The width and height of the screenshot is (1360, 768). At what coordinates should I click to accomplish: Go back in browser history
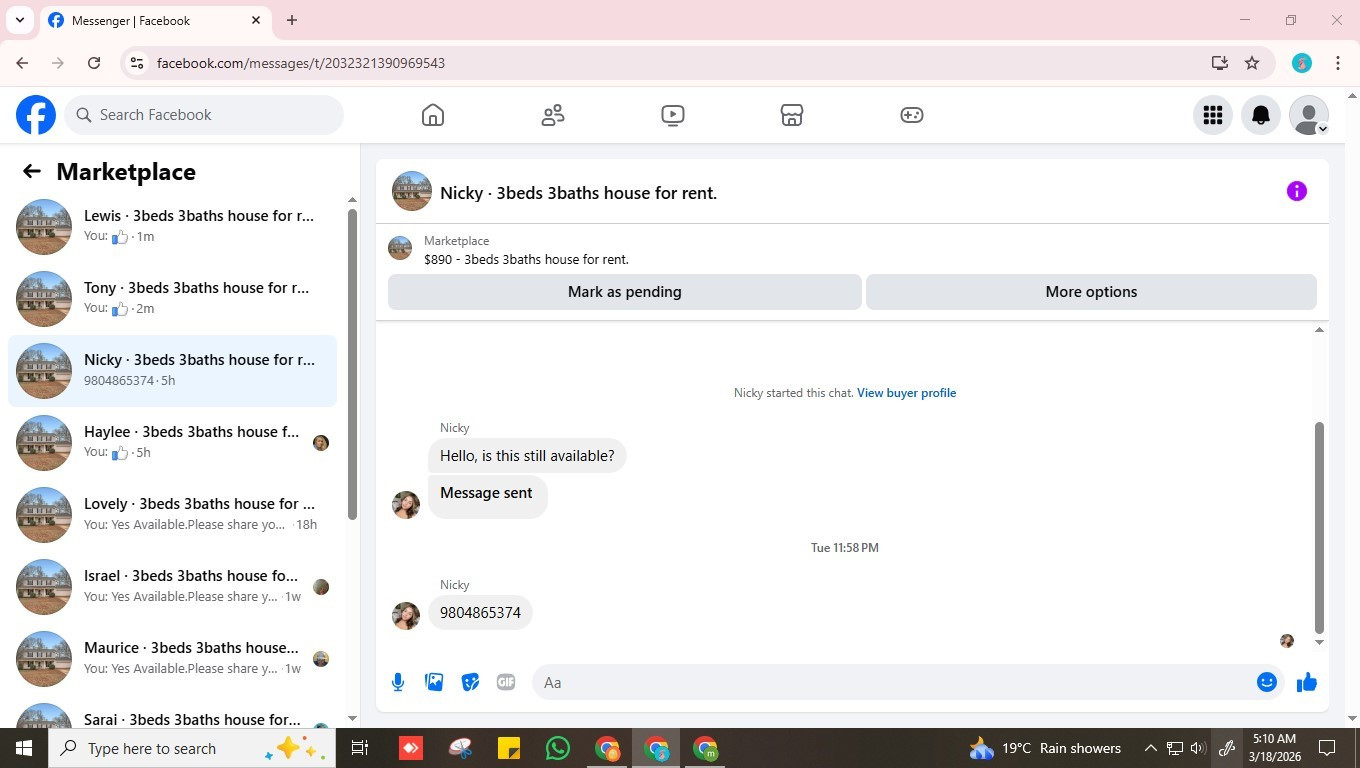point(22,63)
